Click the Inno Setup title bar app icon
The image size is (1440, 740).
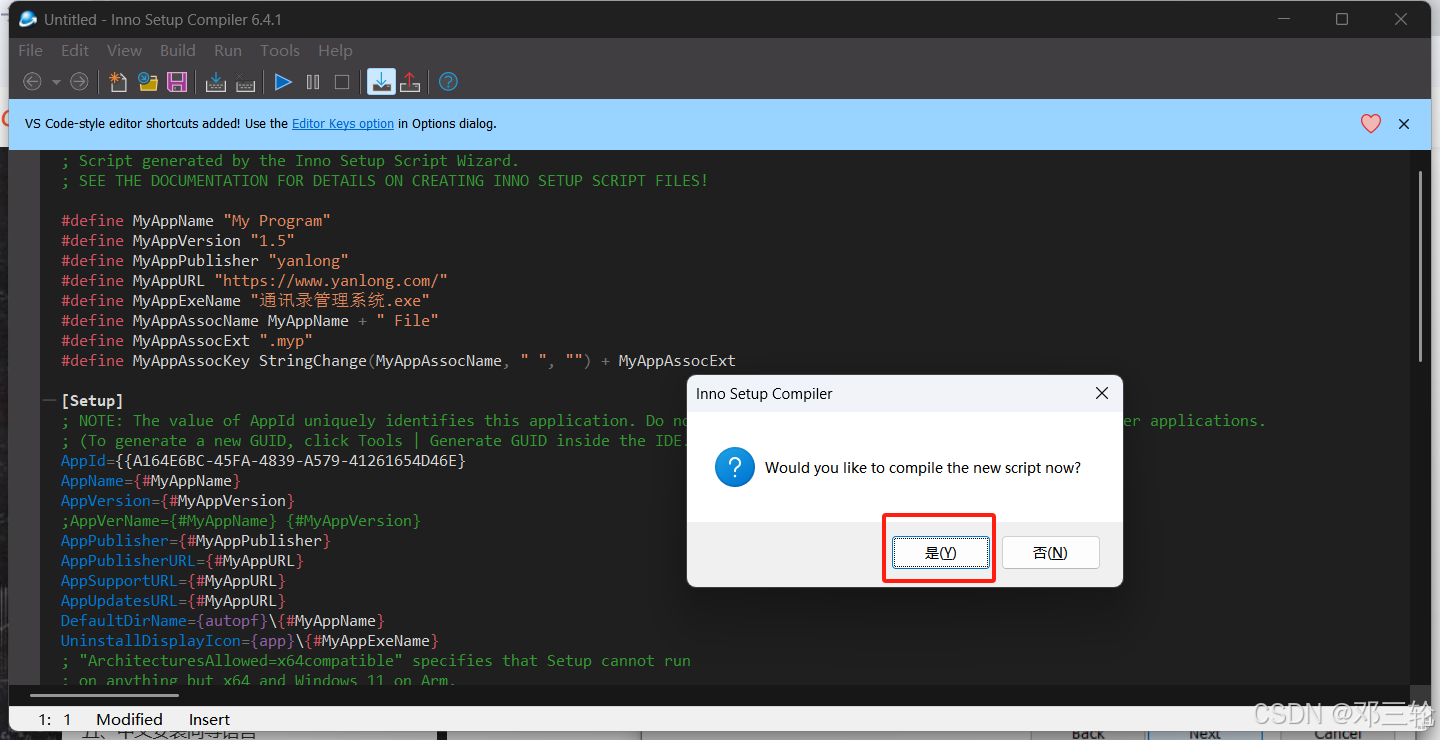(x=28, y=19)
